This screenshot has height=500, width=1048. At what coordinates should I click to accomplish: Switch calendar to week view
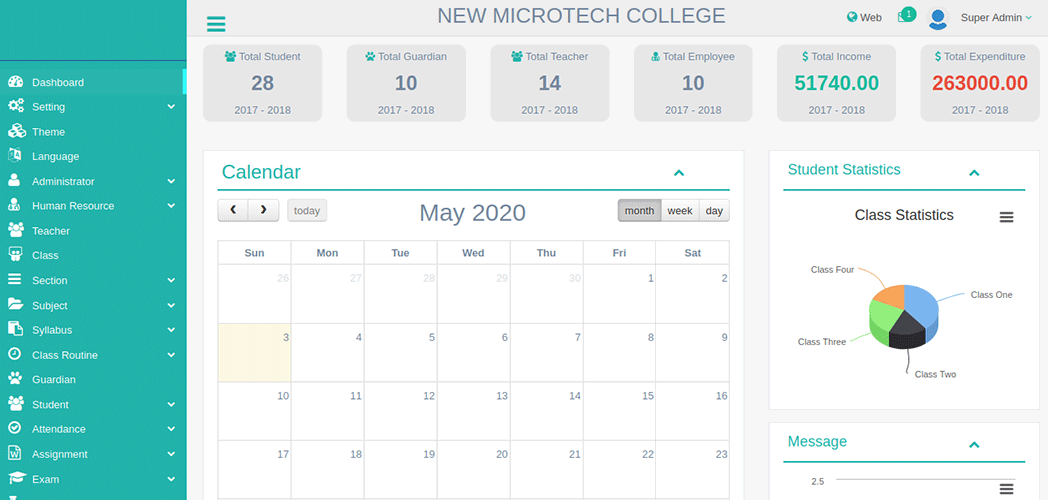click(680, 211)
